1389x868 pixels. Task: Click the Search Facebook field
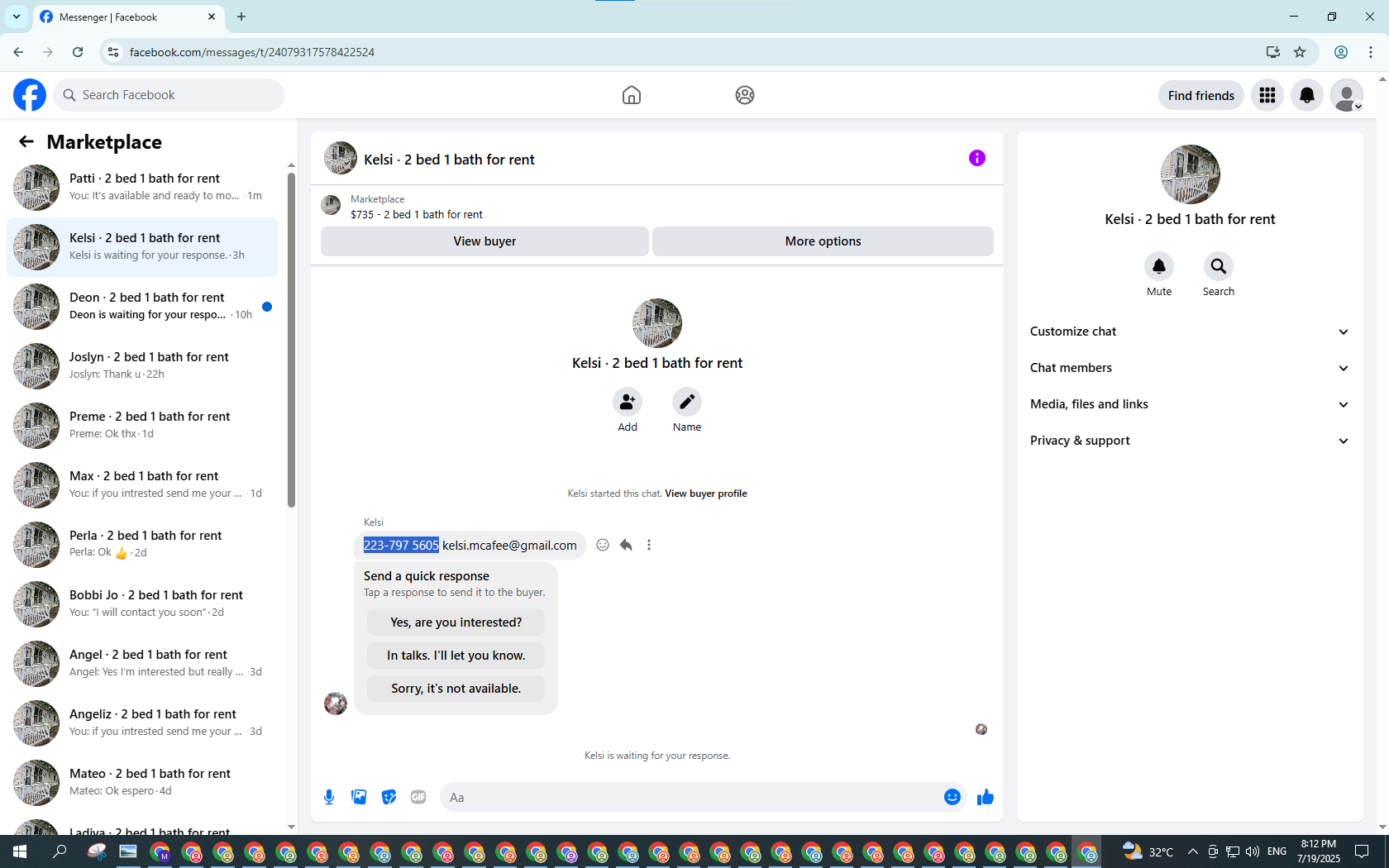click(x=169, y=95)
